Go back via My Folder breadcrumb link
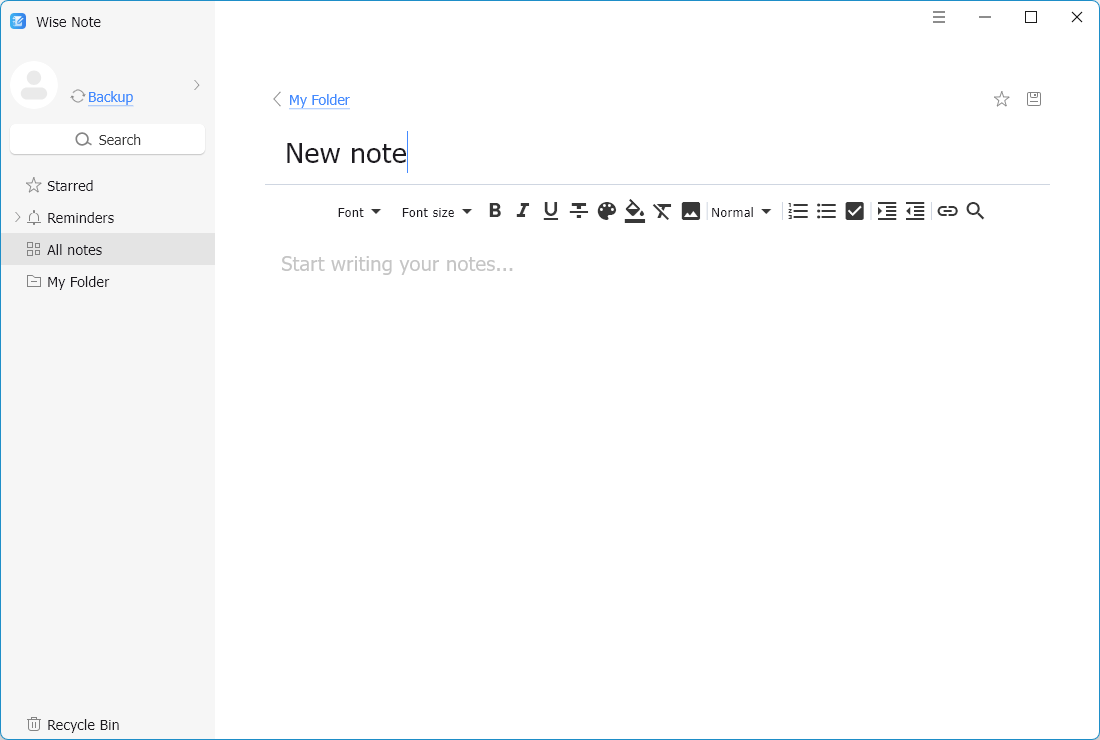The width and height of the screenshot is (1100, 740). (319, 100)
